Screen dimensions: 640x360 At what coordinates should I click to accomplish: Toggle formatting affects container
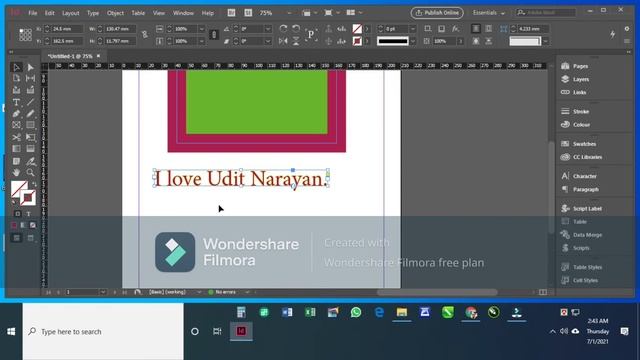pos(18,213)
